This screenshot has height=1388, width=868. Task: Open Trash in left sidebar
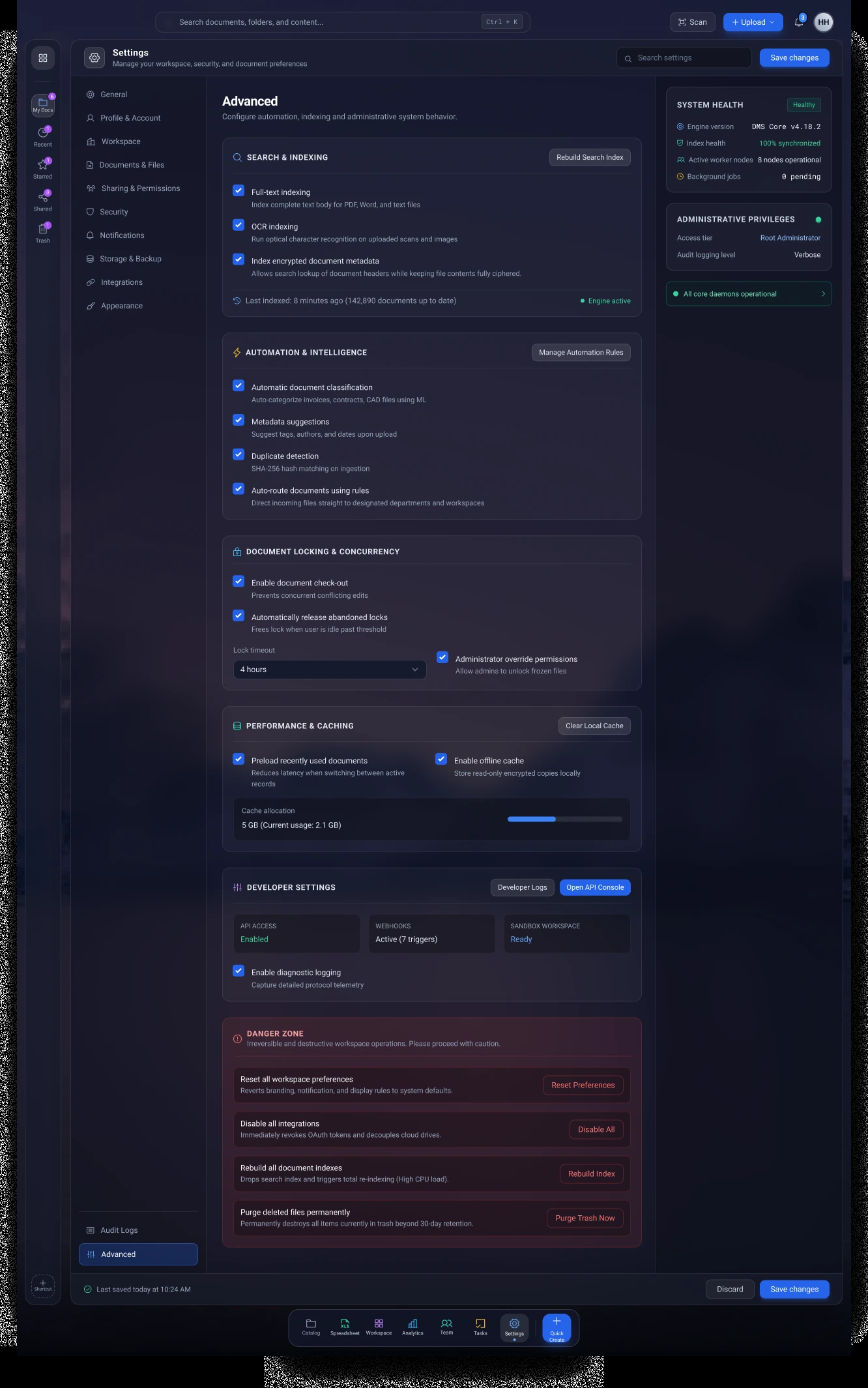43,232
